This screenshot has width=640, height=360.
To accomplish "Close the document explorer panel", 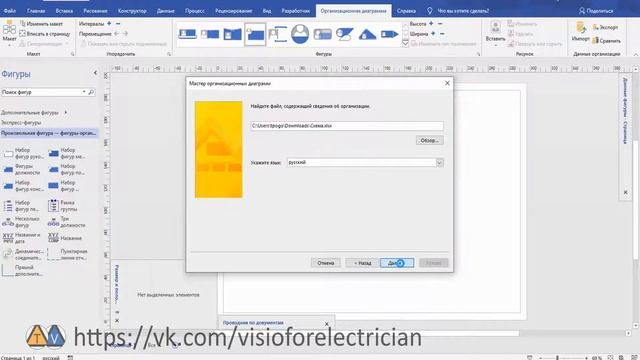I will (x=327, y=324).
